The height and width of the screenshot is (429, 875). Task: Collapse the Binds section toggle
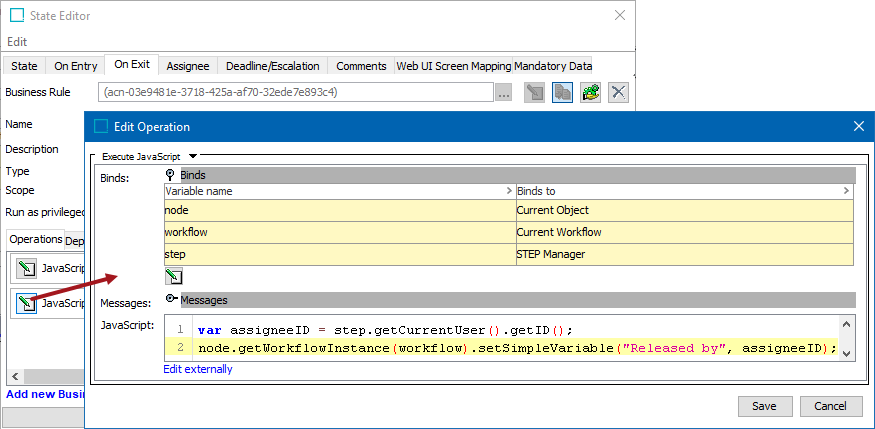(171, 175)
